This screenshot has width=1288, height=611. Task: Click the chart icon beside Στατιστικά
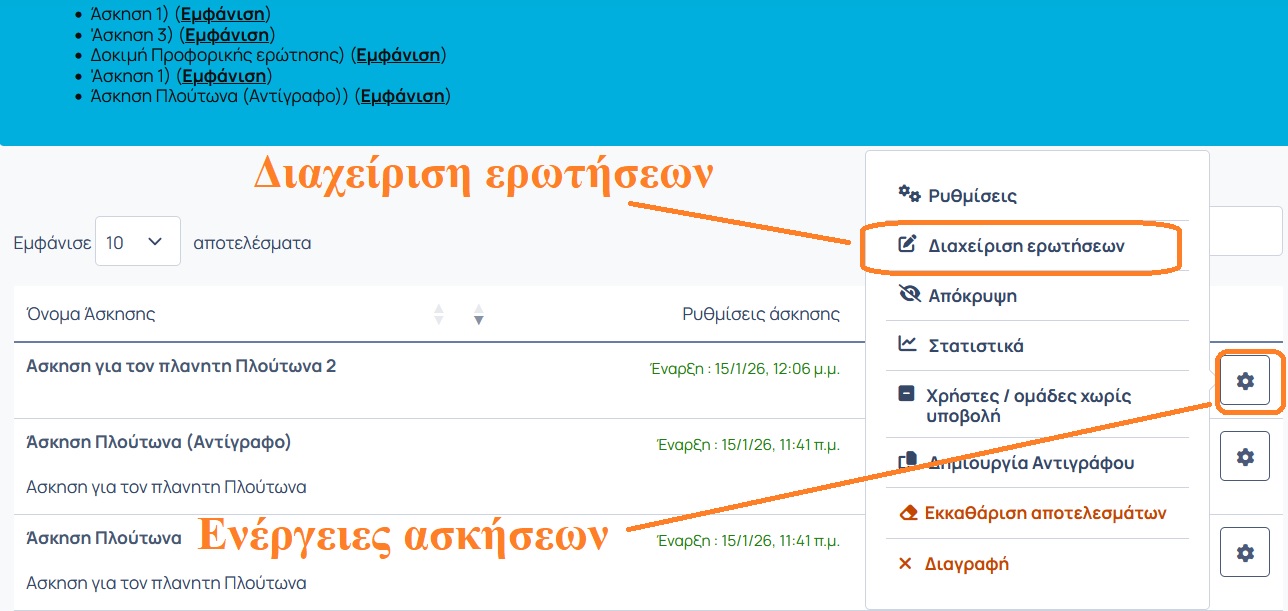point(908,345)
